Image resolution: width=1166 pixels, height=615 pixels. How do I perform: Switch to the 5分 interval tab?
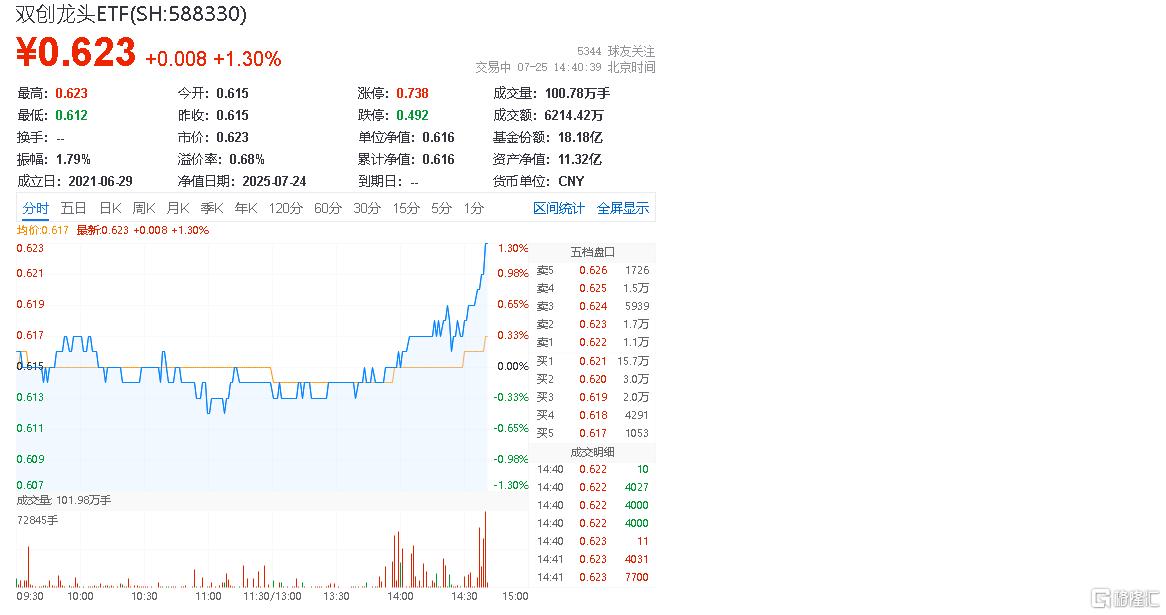(442, 208)
